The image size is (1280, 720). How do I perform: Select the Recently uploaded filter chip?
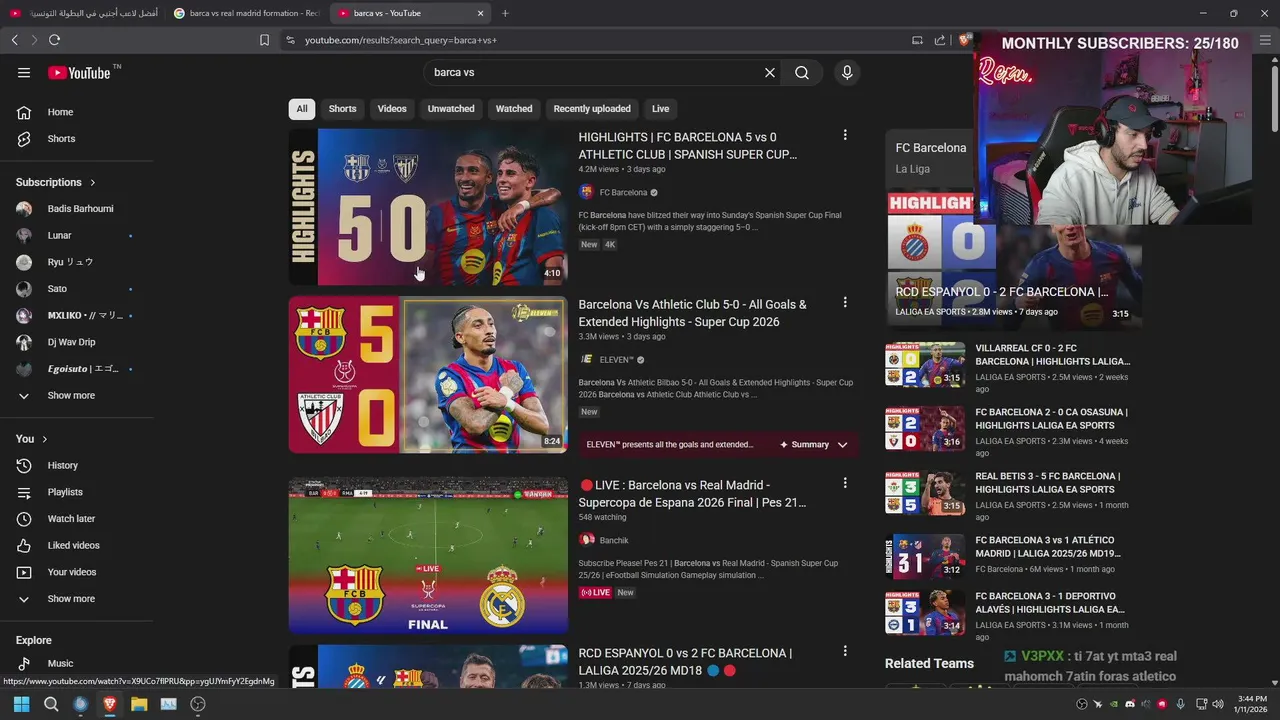pos(592,109)
